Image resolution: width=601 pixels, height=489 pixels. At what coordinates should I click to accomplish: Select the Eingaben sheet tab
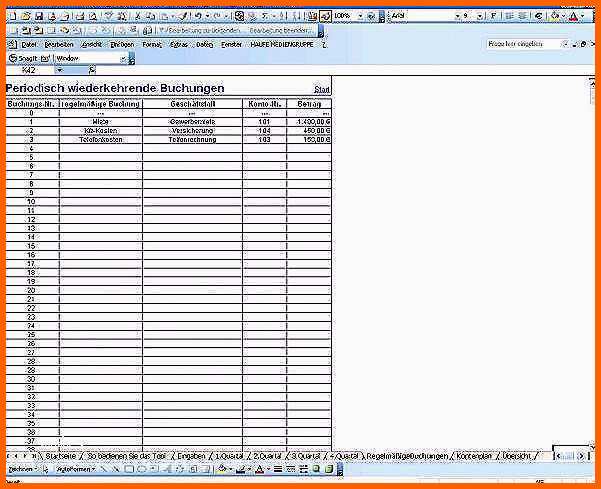tap(191, 456)
